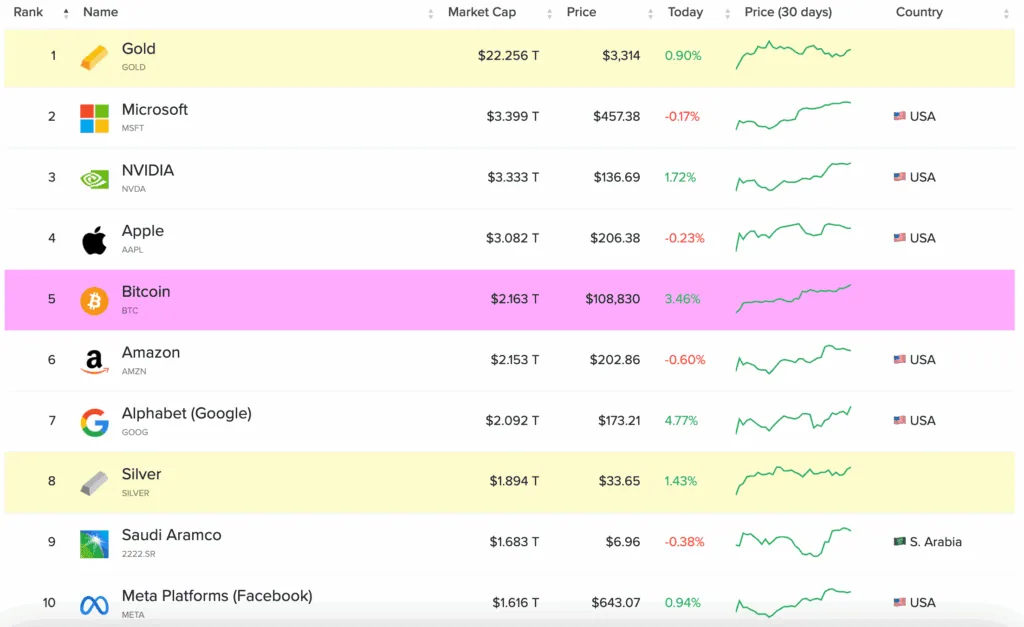Click the Price (30 days) header
1024x627 pixels.
click(788, 12)
